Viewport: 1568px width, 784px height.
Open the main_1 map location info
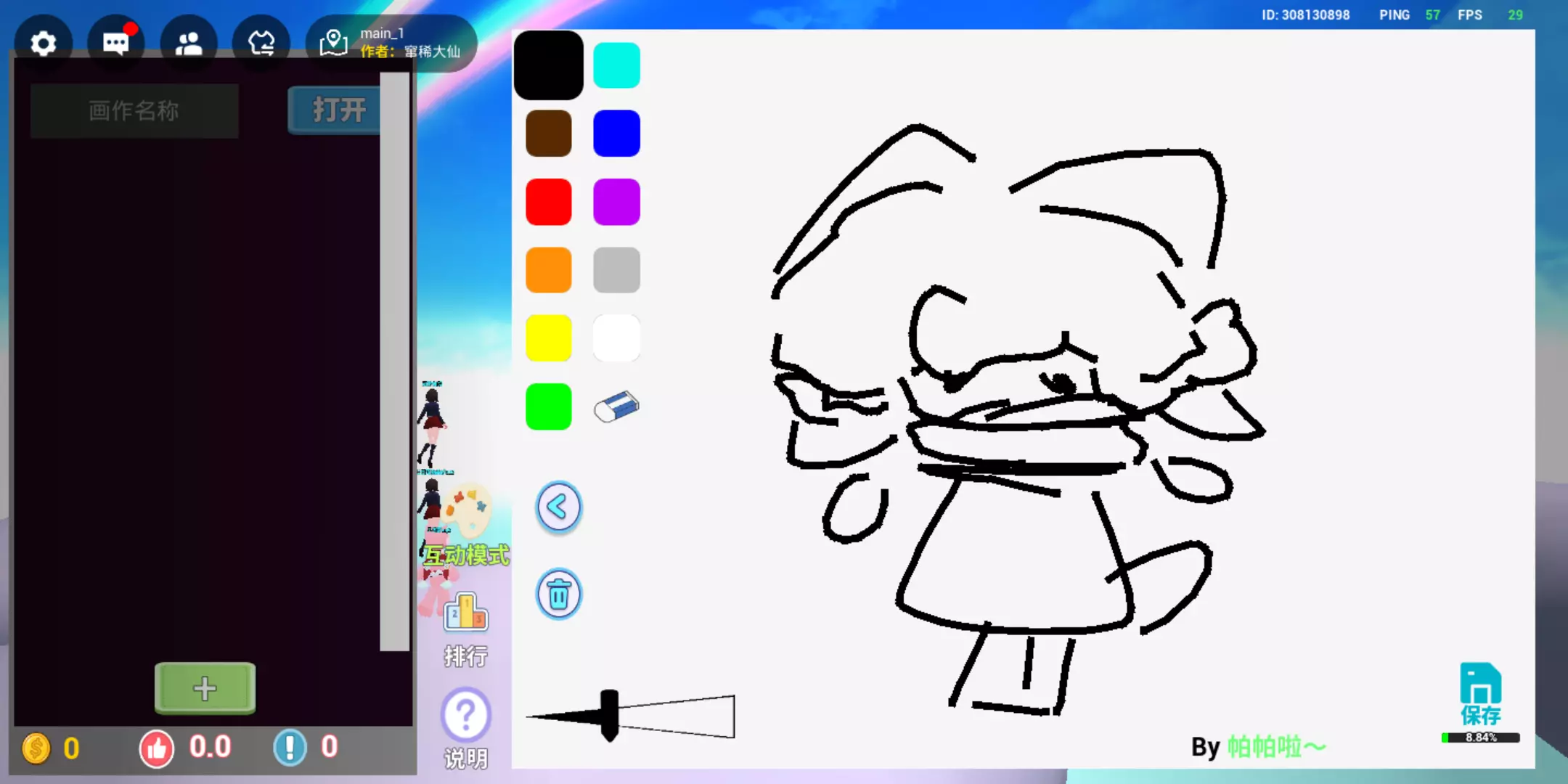tap(392, 44)
